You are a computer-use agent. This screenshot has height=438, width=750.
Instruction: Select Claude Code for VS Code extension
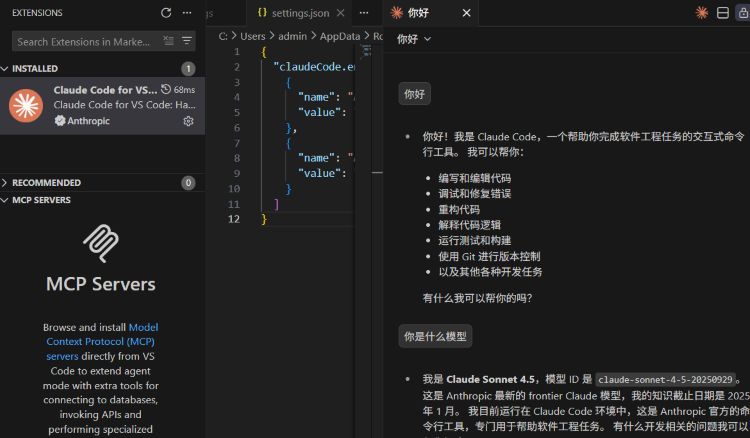click(x=102, y=106)
